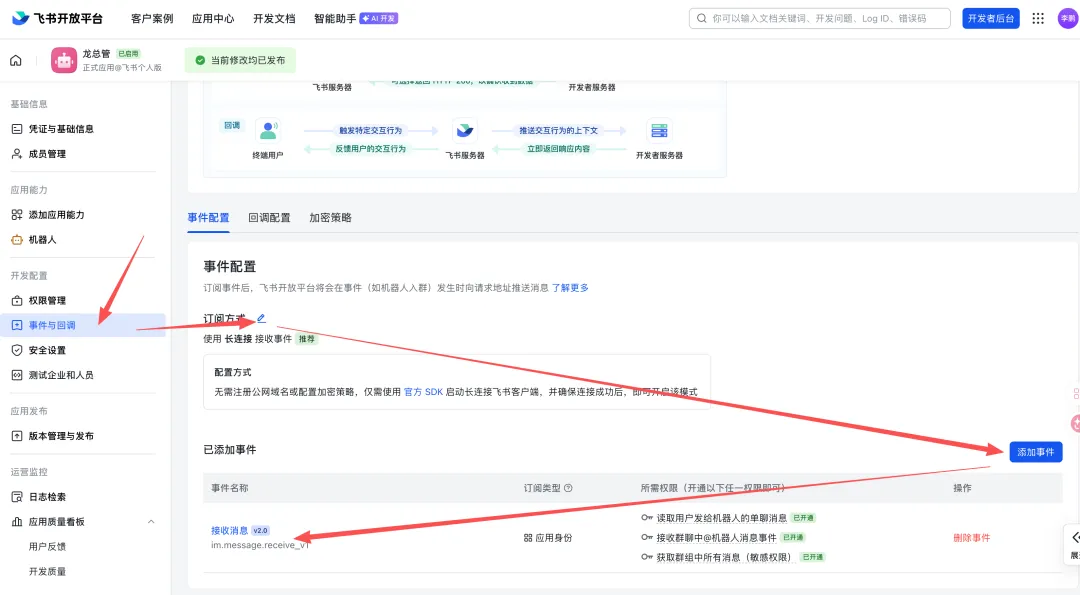Click the Feishu Open Platform logo
Viewport: 1080px width, 595px height.
coord(58,18)
